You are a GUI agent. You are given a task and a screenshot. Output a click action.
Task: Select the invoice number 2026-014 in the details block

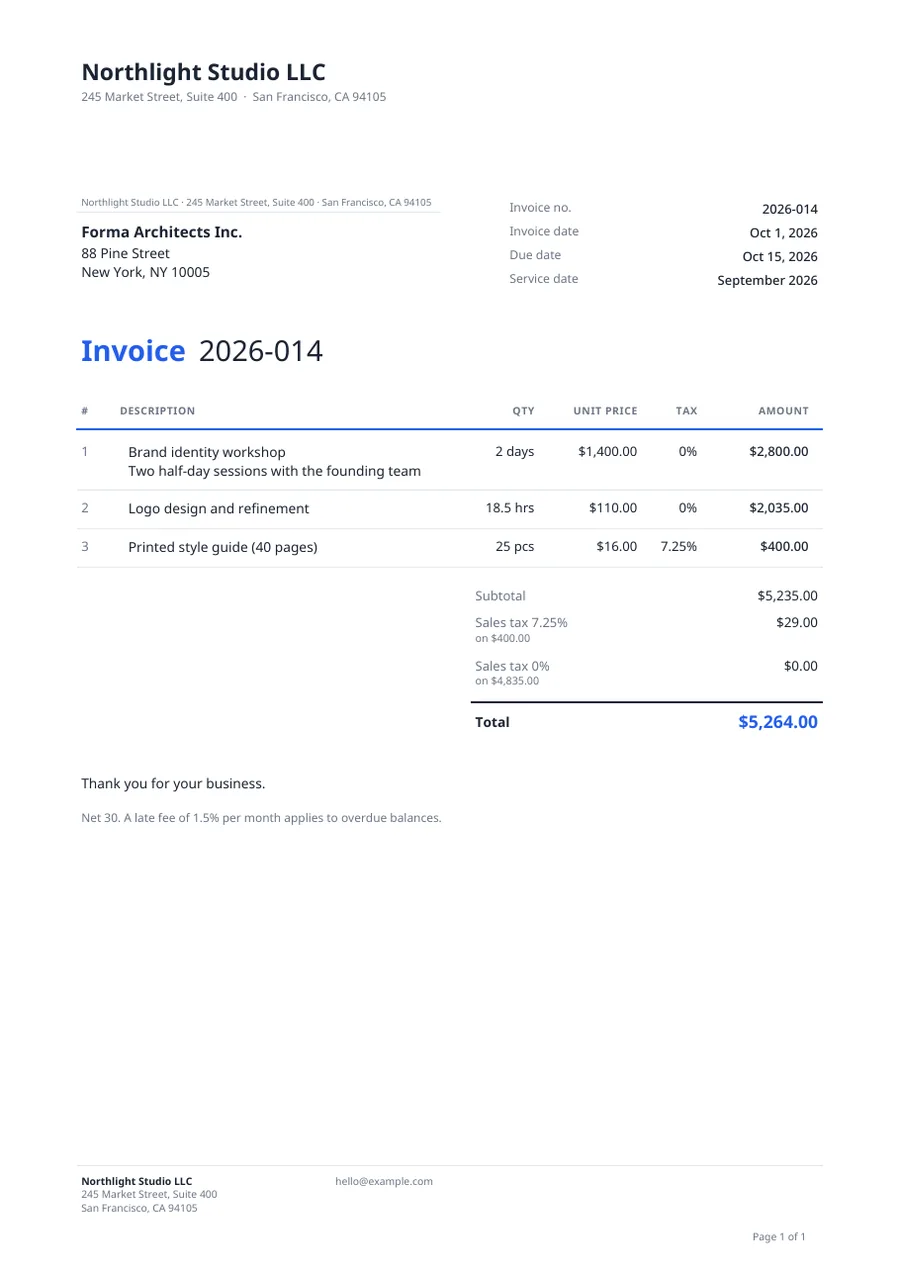(x=790, y=209)
